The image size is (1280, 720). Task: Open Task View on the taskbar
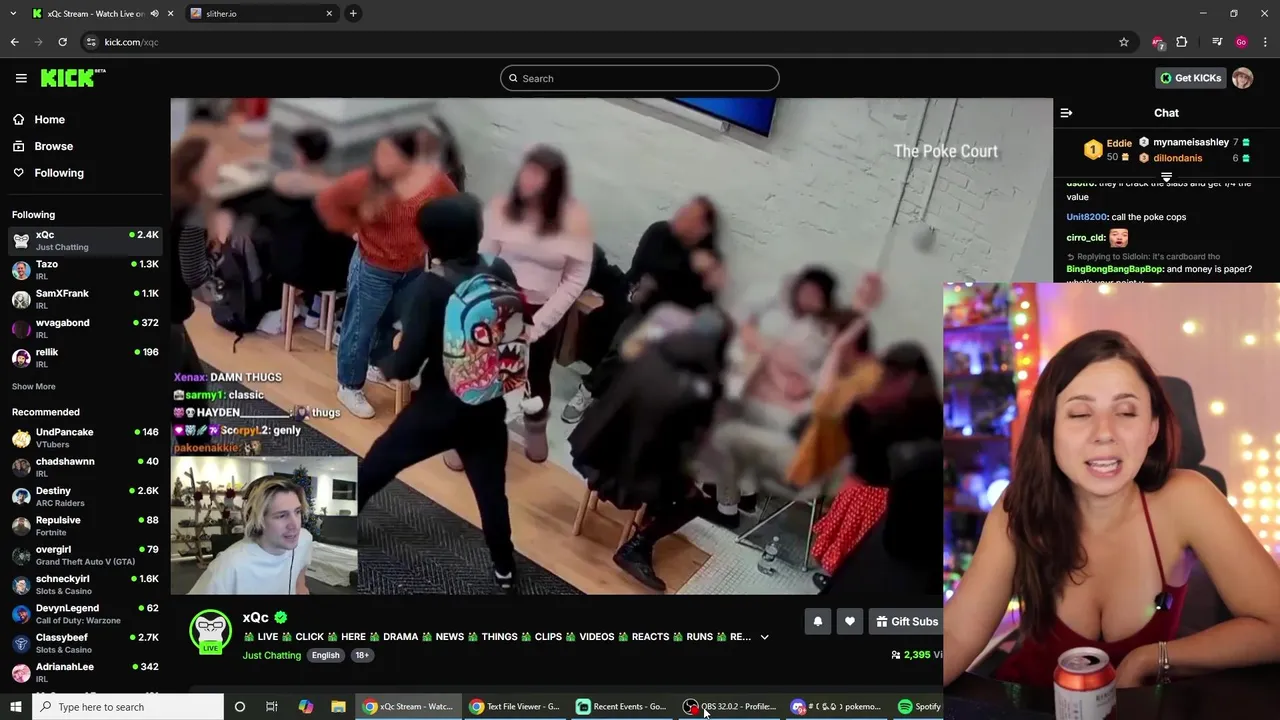coord(271,707)
